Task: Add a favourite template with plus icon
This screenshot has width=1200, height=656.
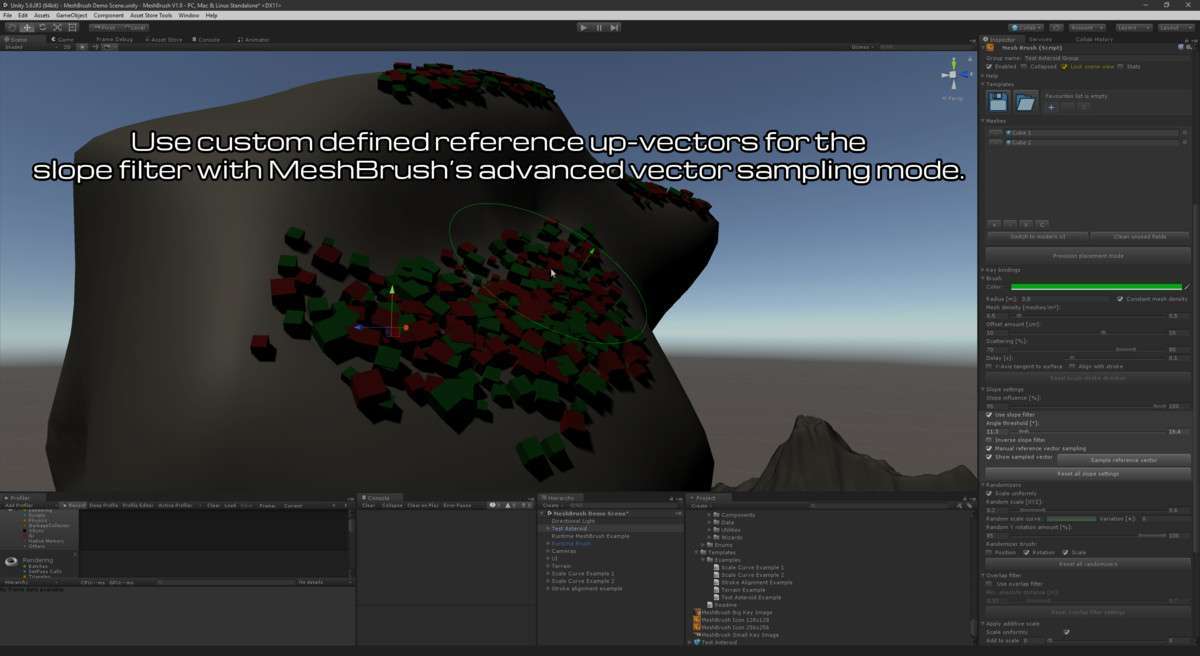Action: click(x=1051, y=107)
